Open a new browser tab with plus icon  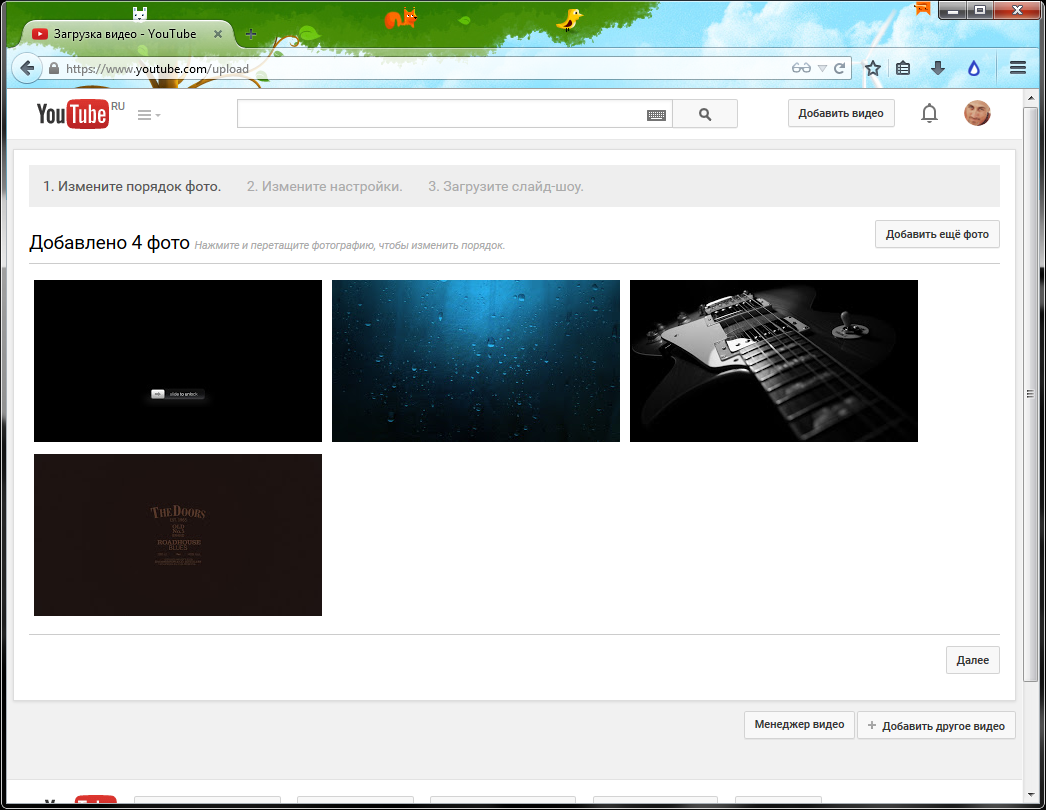pos(251,33)
